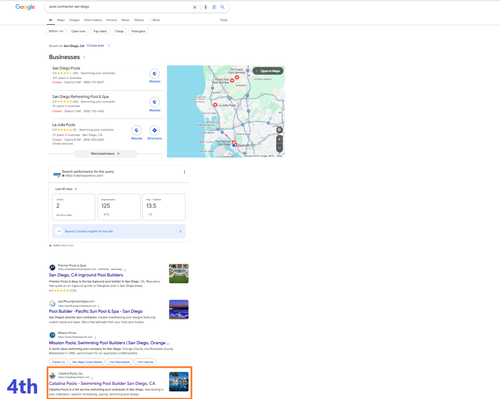Click the Choose area link
This screenshot has height=399, width=500.
click(95, 46)
